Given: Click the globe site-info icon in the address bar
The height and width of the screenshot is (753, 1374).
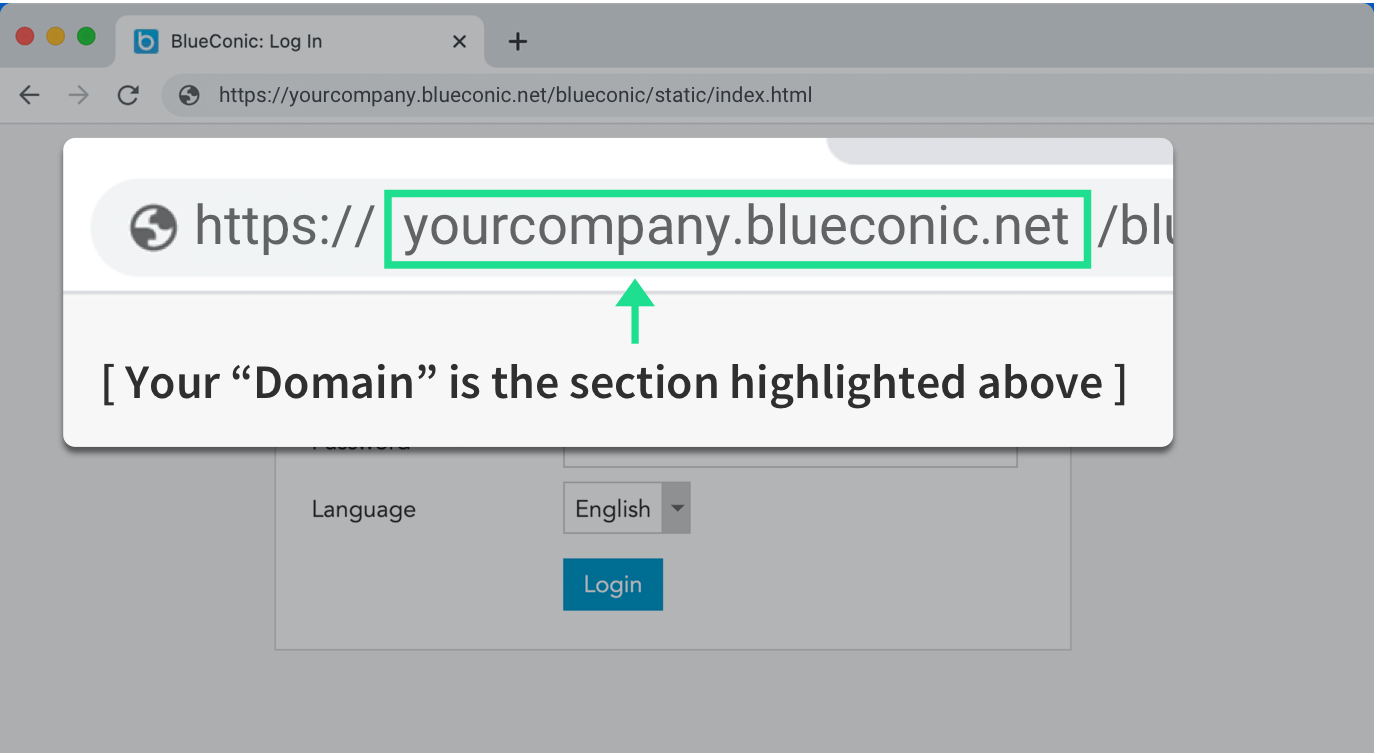Looking at the screenshot, I should [189, 95].
